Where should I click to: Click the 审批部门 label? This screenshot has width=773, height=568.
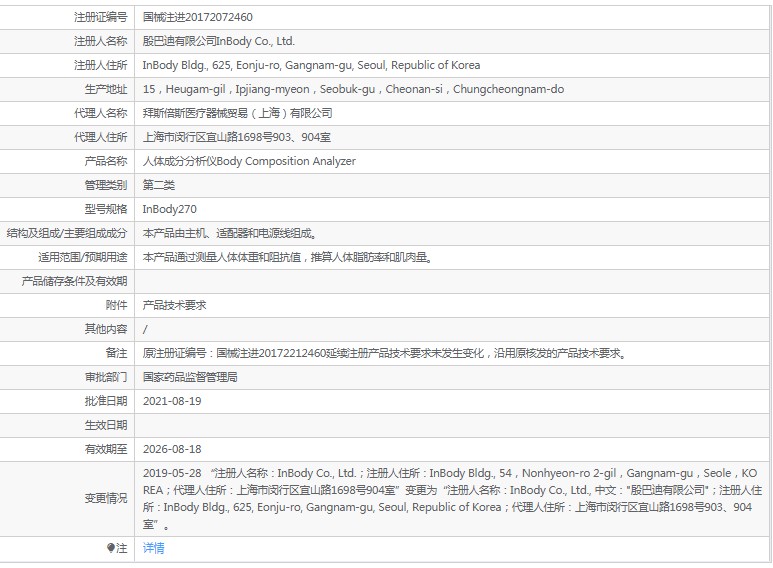[x=106, y=377]
